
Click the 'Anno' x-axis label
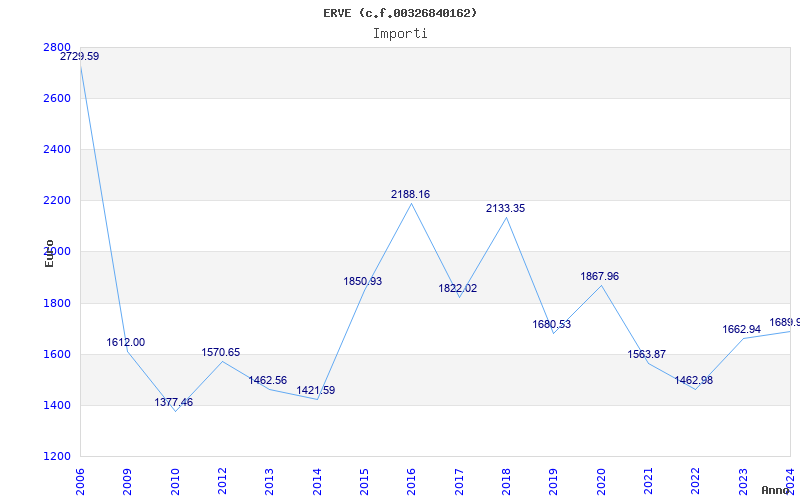pos(775,490)
